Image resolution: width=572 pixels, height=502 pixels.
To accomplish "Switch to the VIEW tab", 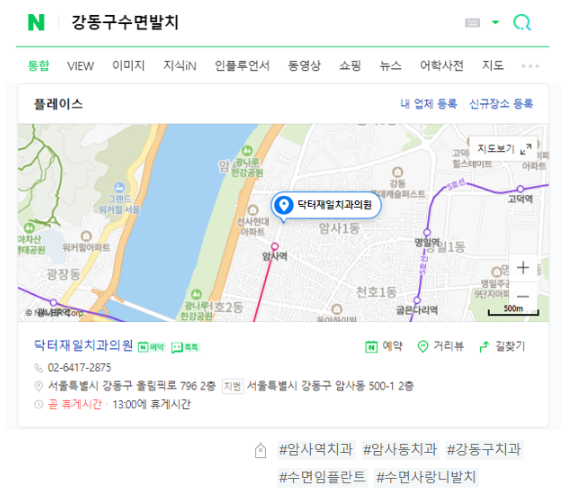I will [80, 66].
